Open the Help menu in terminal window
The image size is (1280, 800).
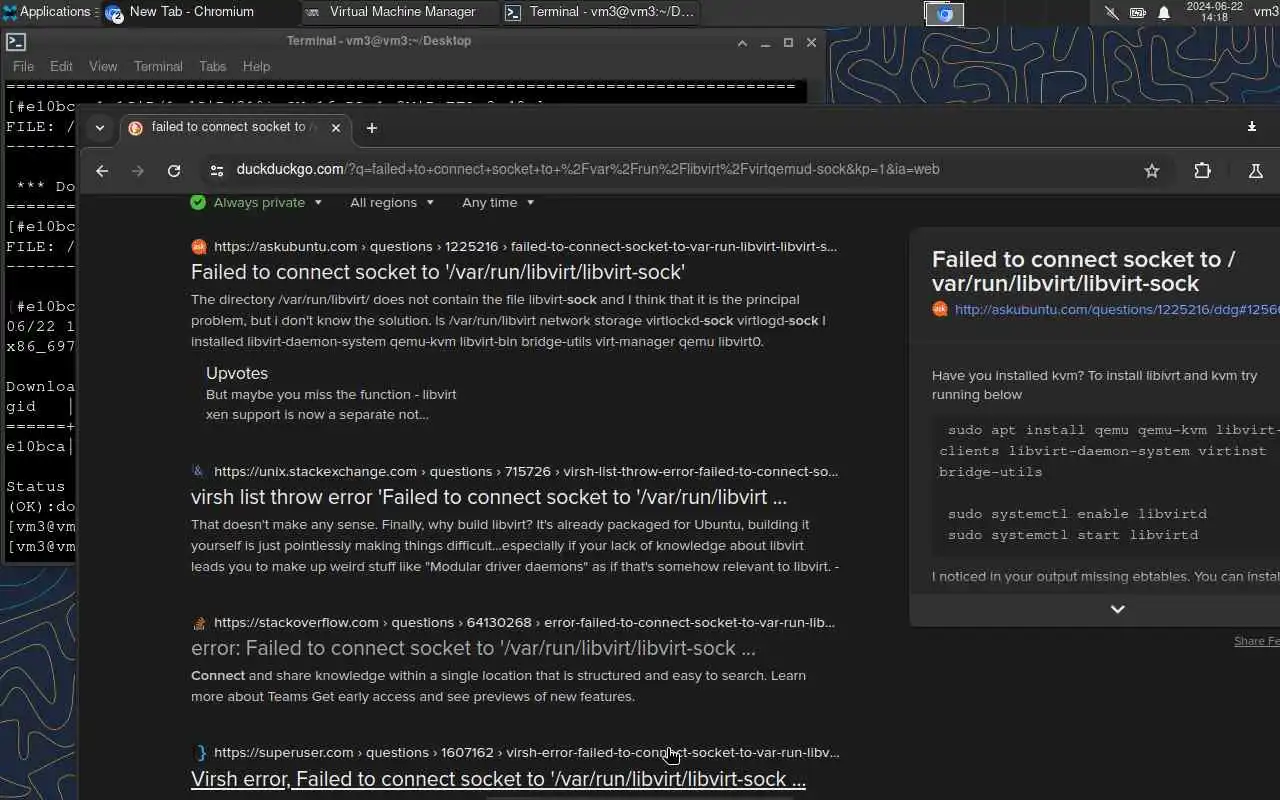click(x=256, y=66)
